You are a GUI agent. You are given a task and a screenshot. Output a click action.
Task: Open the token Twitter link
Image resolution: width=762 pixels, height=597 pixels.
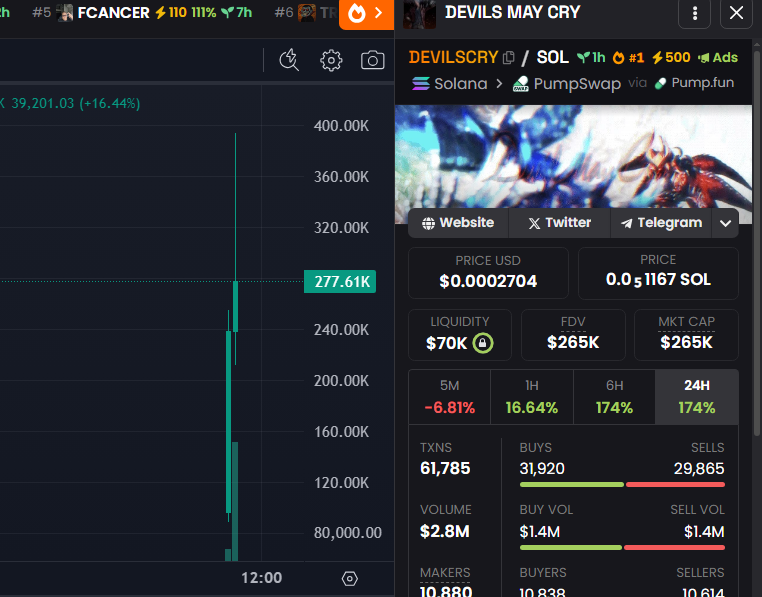tap(559, 223)
